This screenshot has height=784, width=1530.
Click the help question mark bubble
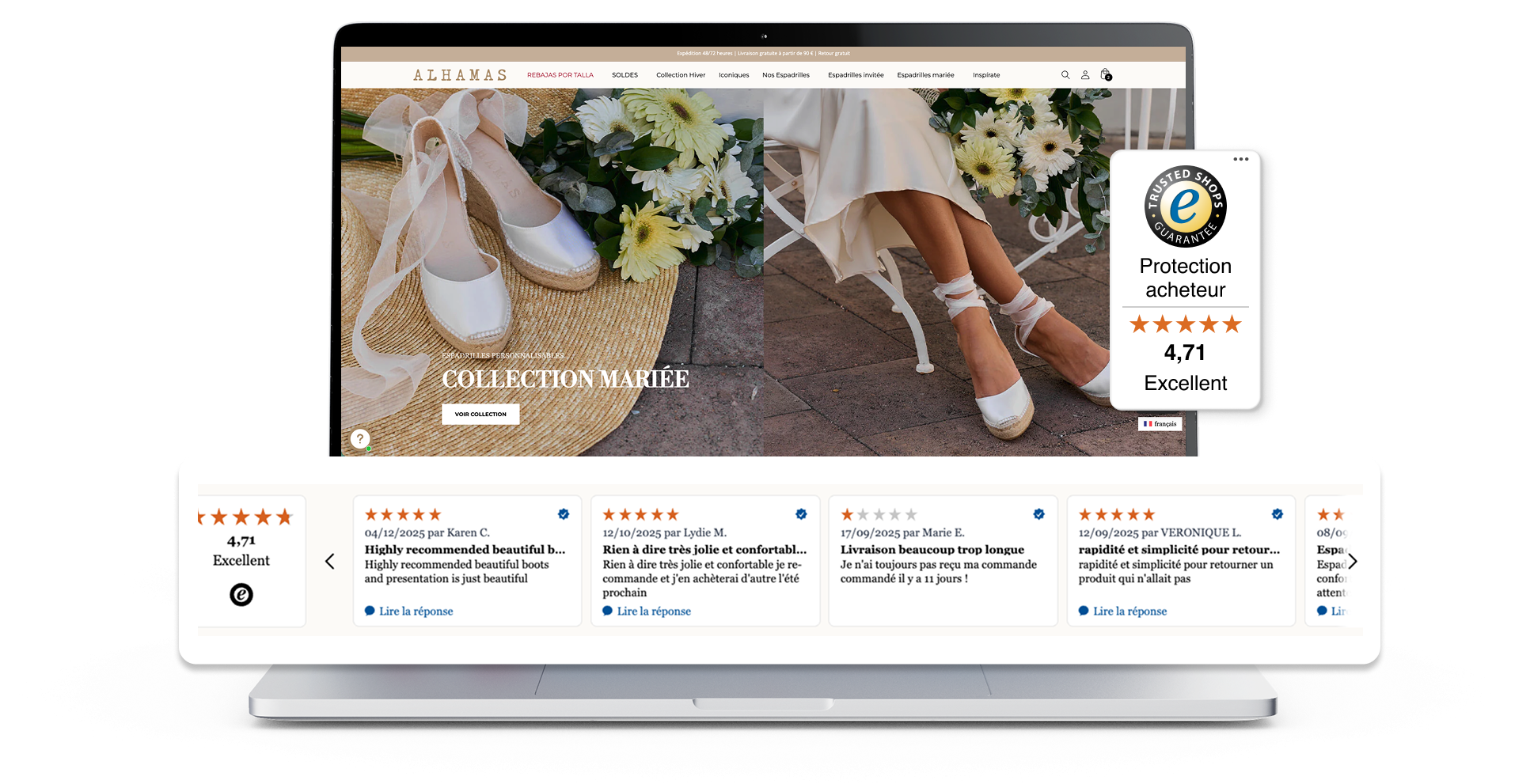click(x=360, y=438)
